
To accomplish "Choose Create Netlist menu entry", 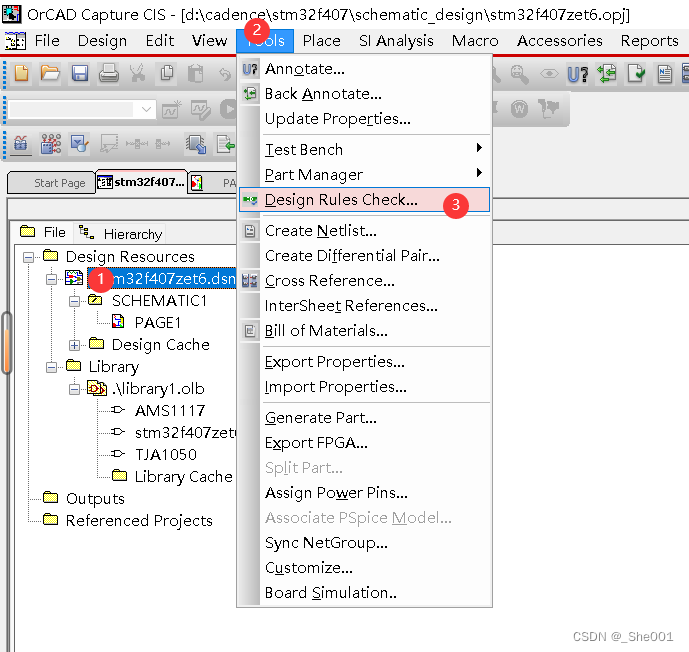I will coord(364,231).
